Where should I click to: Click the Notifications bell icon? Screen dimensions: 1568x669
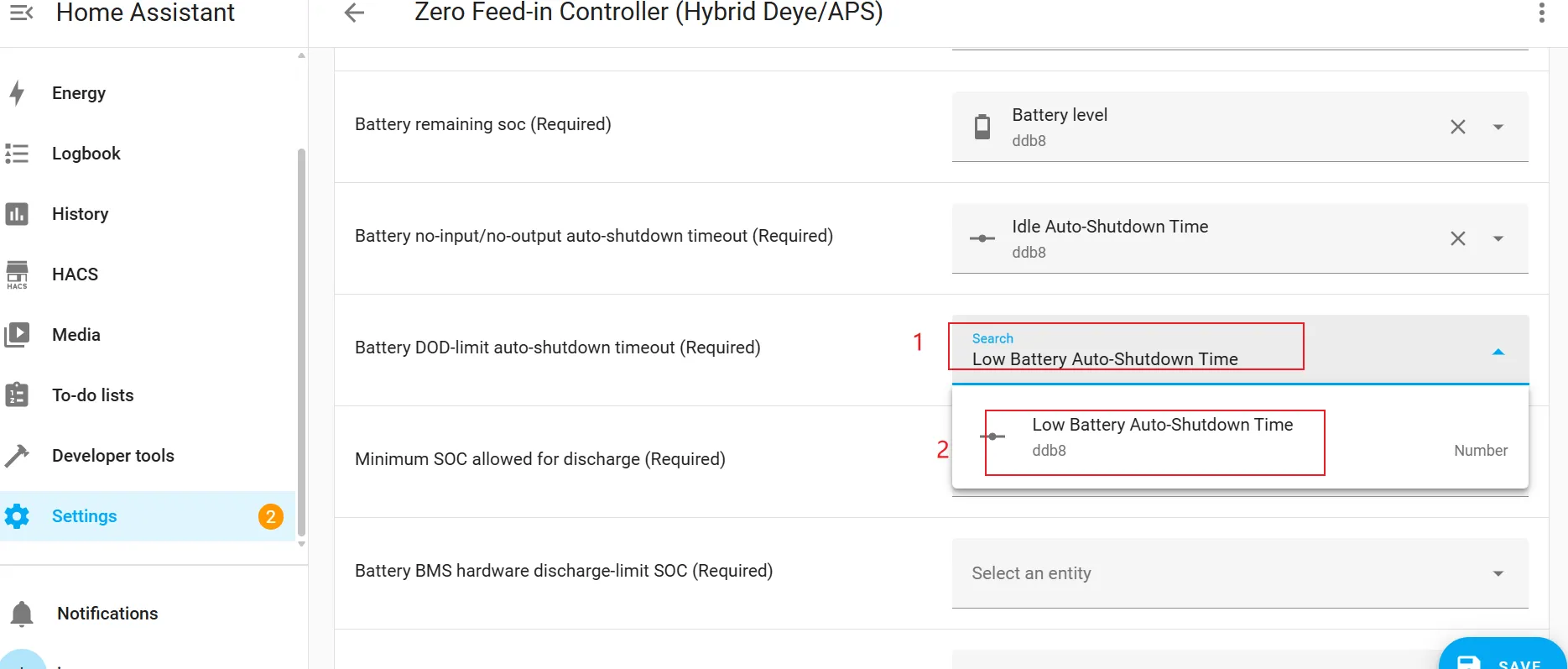pos(22,614)
